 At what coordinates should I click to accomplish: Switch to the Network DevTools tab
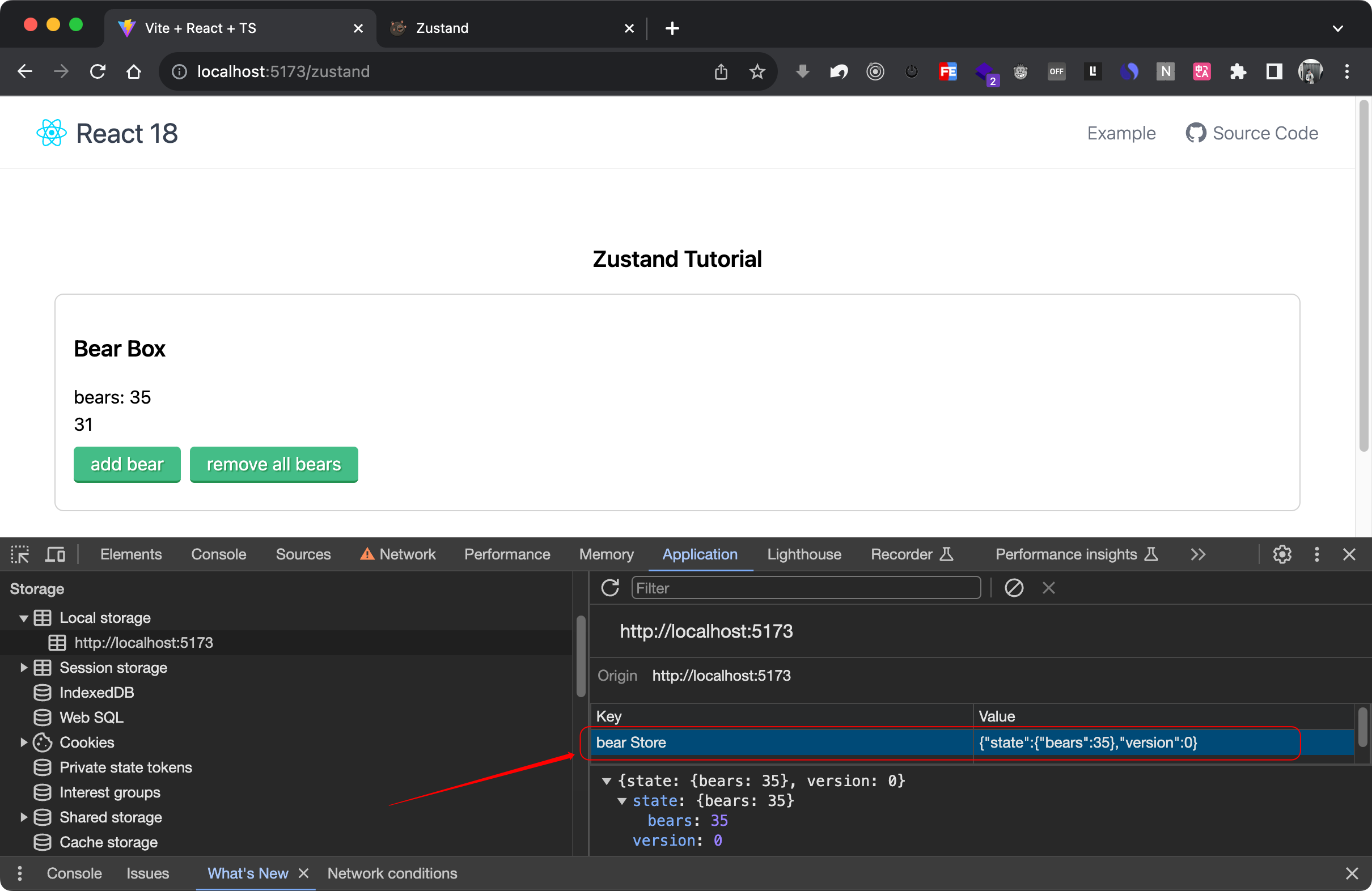click(406, 554)
